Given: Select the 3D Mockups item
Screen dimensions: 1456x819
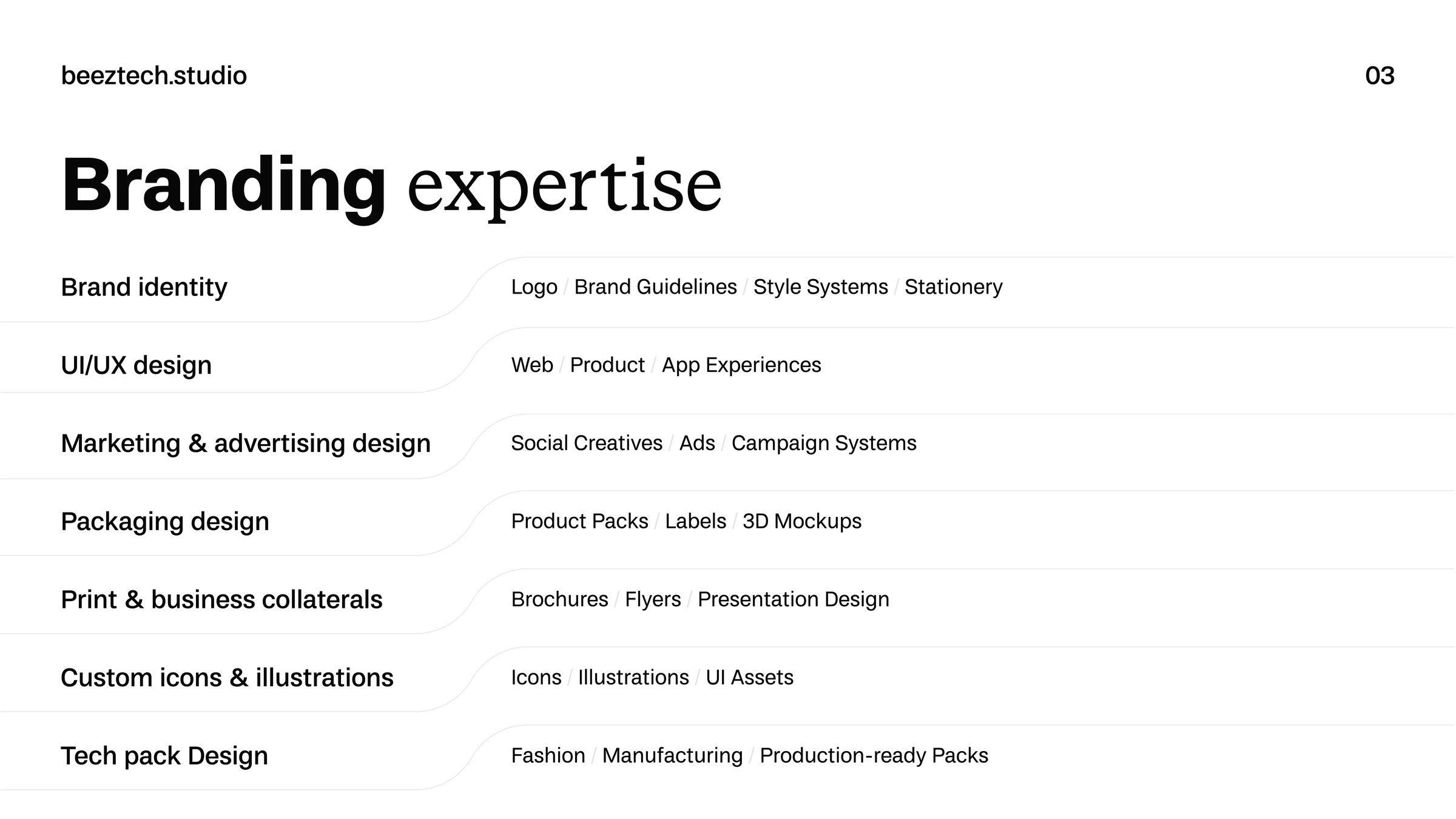Looking at the screenshot, I should [x=802, y=522].
